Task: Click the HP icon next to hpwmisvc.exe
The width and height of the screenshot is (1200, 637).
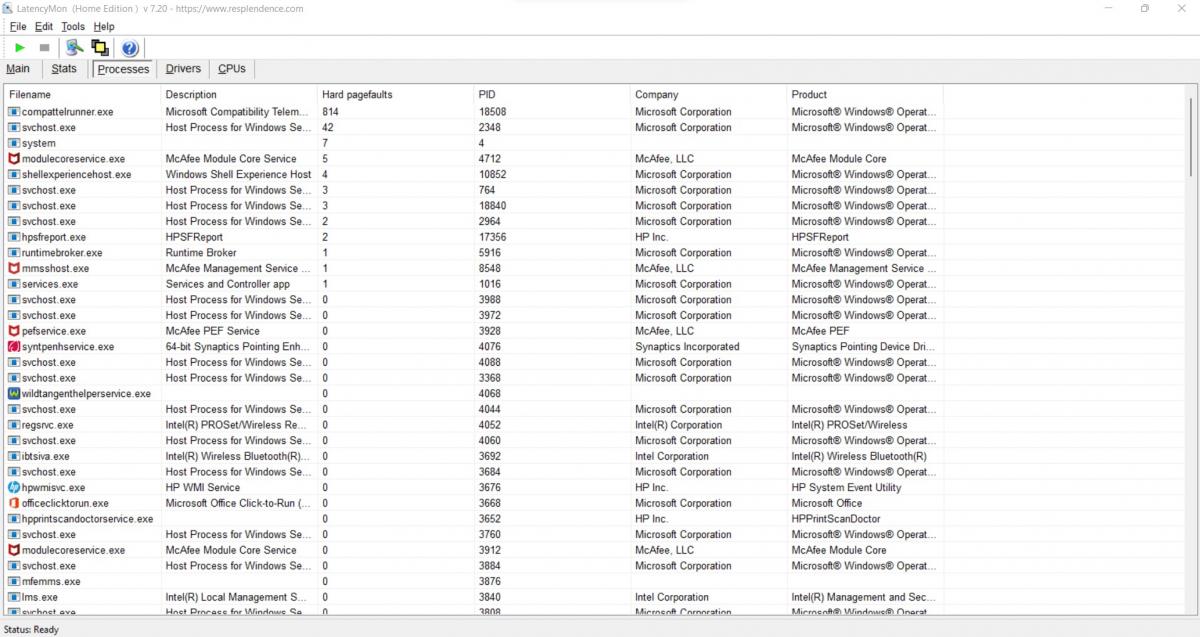Action: point(14,487)
